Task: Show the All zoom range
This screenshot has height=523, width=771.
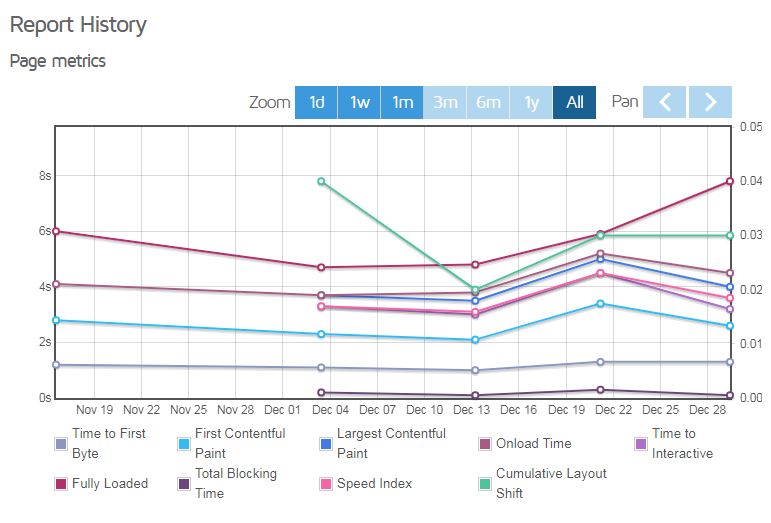Action: [574, 102]
